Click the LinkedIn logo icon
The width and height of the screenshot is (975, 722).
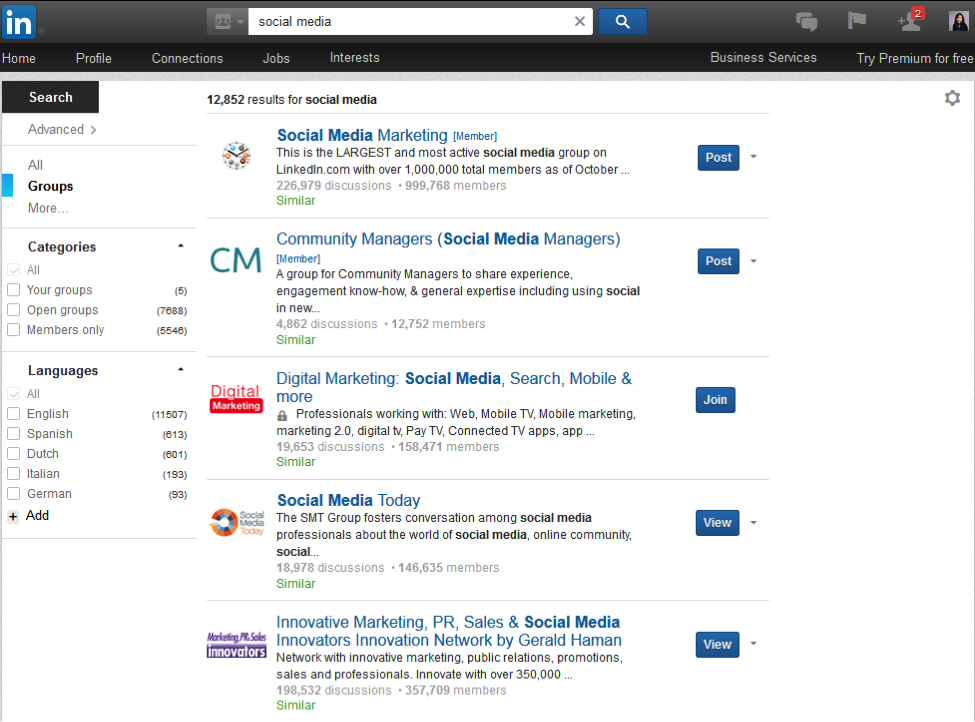19,22
